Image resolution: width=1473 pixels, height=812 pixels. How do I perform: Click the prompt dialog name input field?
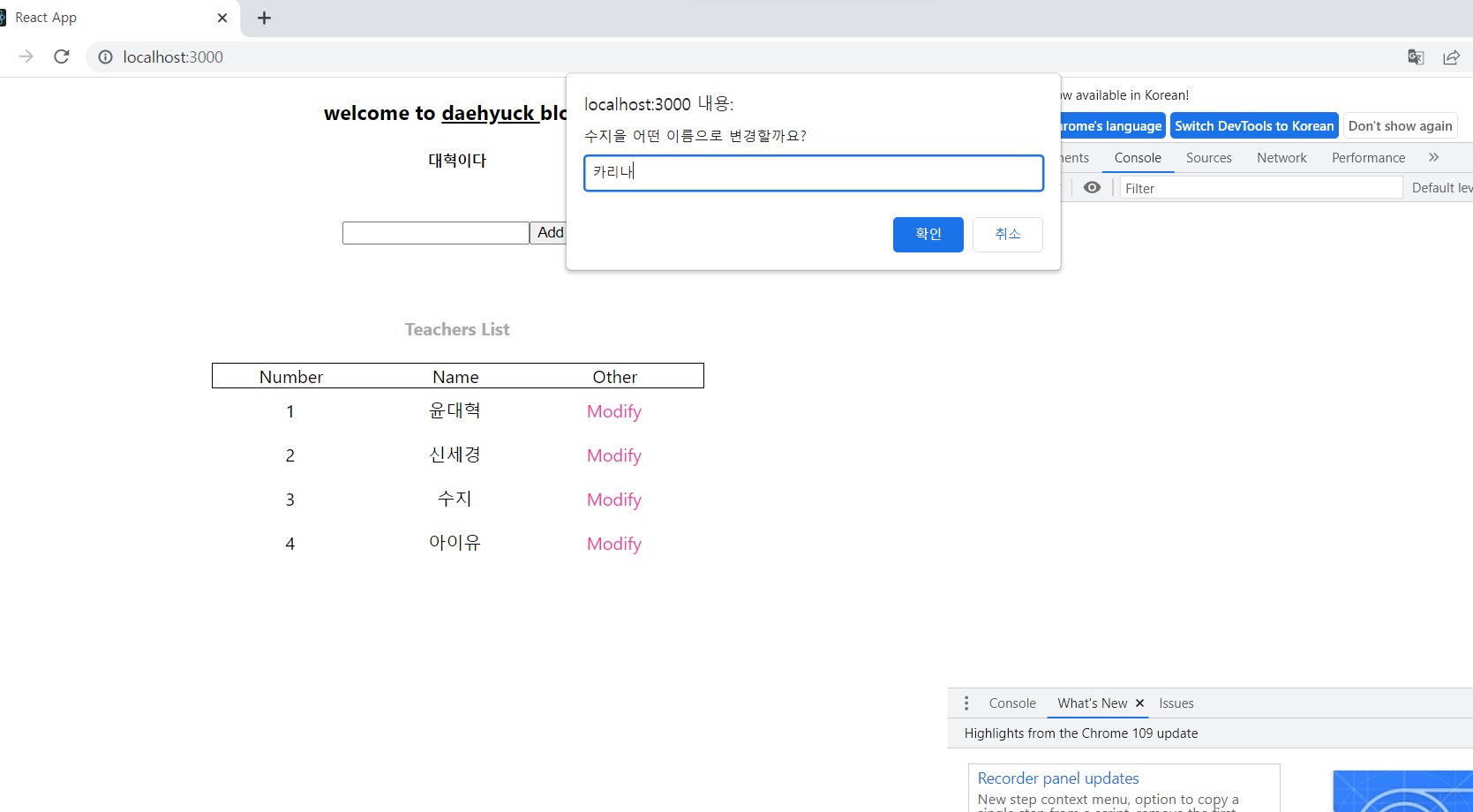pyautogui.click(x=813, y=173)
